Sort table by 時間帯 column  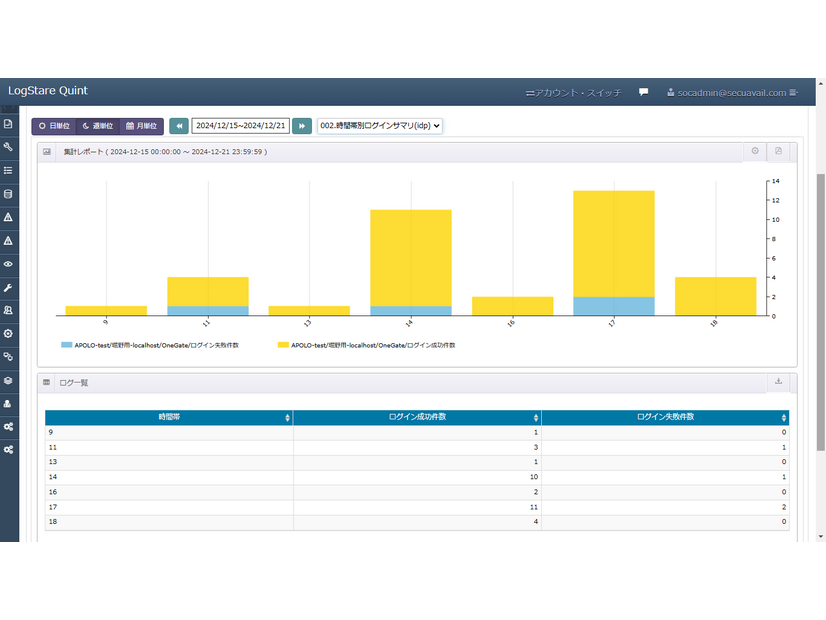click(x=168, y=417)
